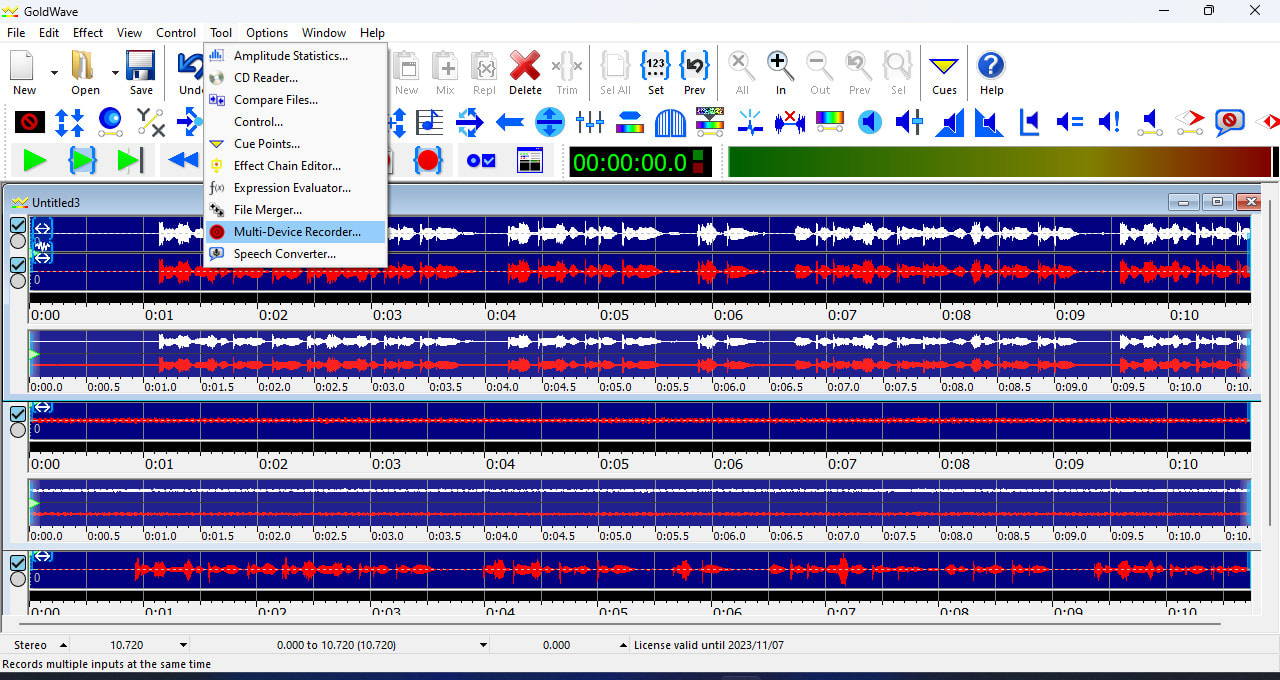Screen dimensions: 1280x680
Task: Open the Spectrum Filter rainbow icon
Action: click(x=830, y=123)
